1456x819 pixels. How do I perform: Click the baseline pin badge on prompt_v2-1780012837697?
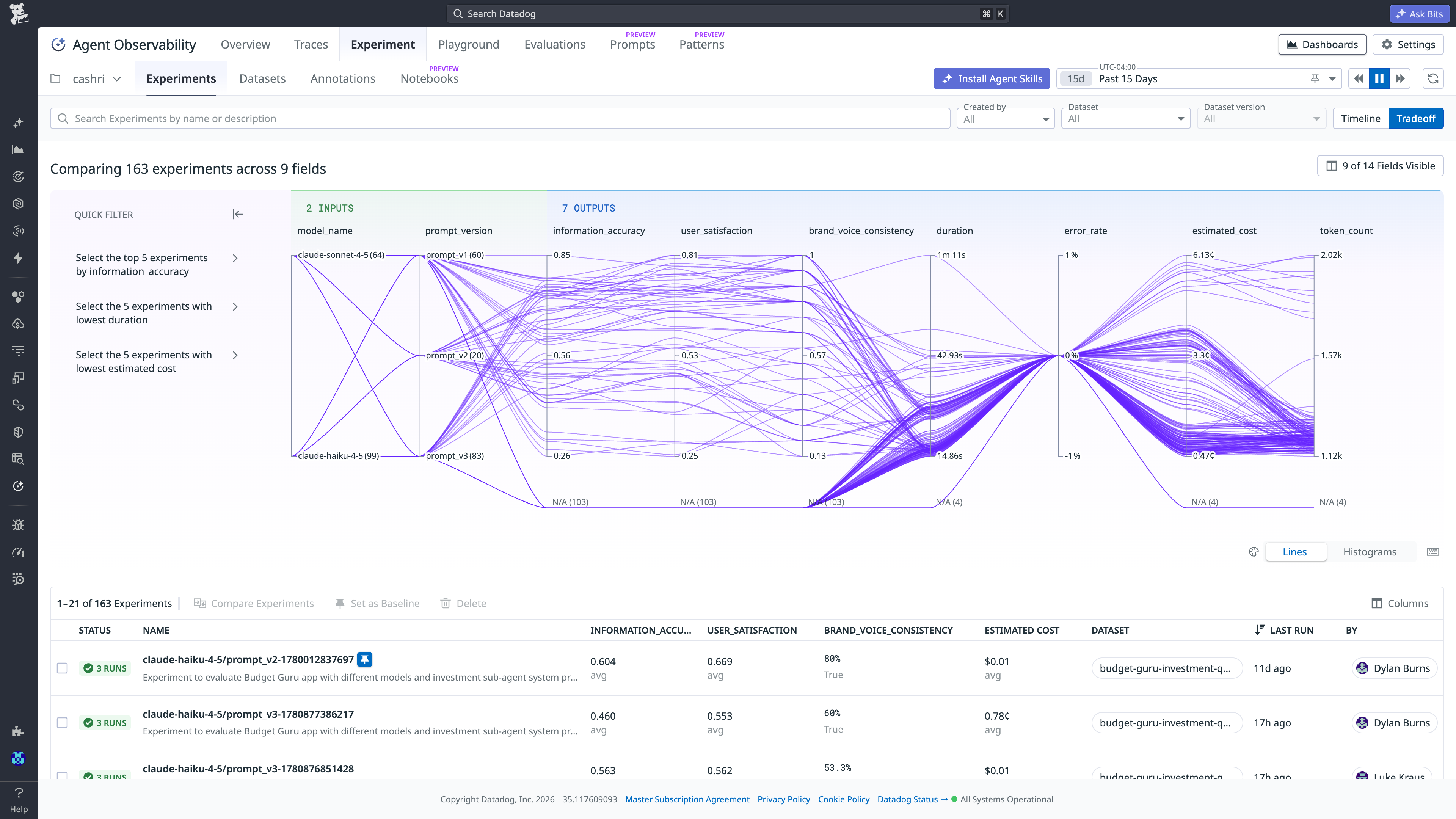coord(364,659)
